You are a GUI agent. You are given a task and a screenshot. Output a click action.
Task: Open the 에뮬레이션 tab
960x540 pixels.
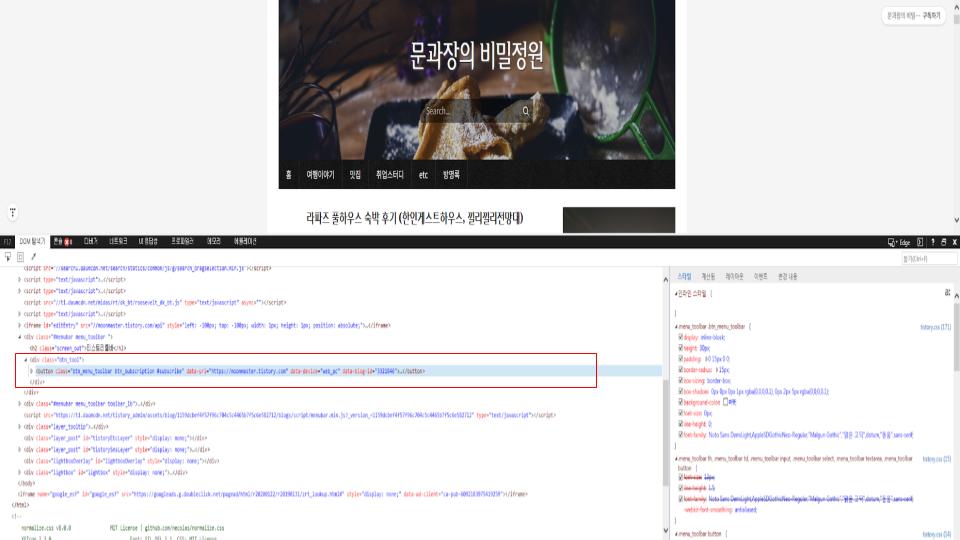[245, 241]
